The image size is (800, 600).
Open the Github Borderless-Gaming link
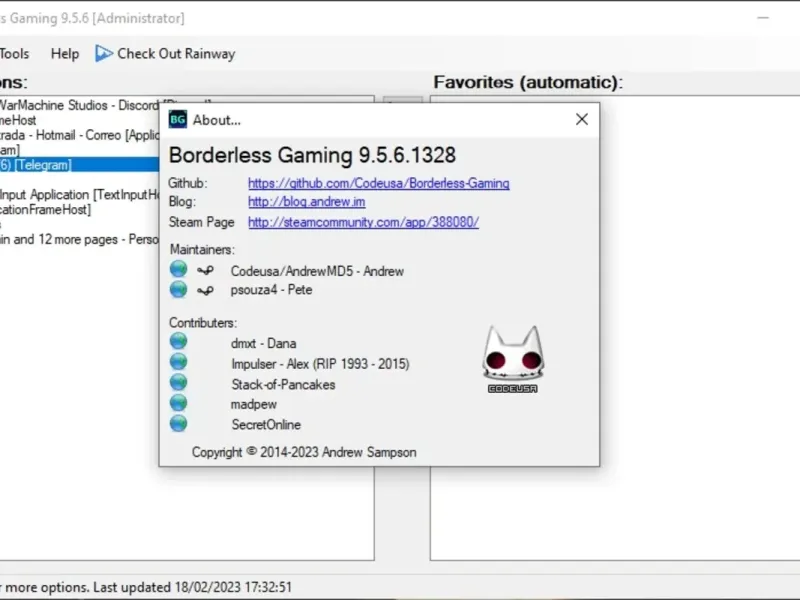pos(379,183)
